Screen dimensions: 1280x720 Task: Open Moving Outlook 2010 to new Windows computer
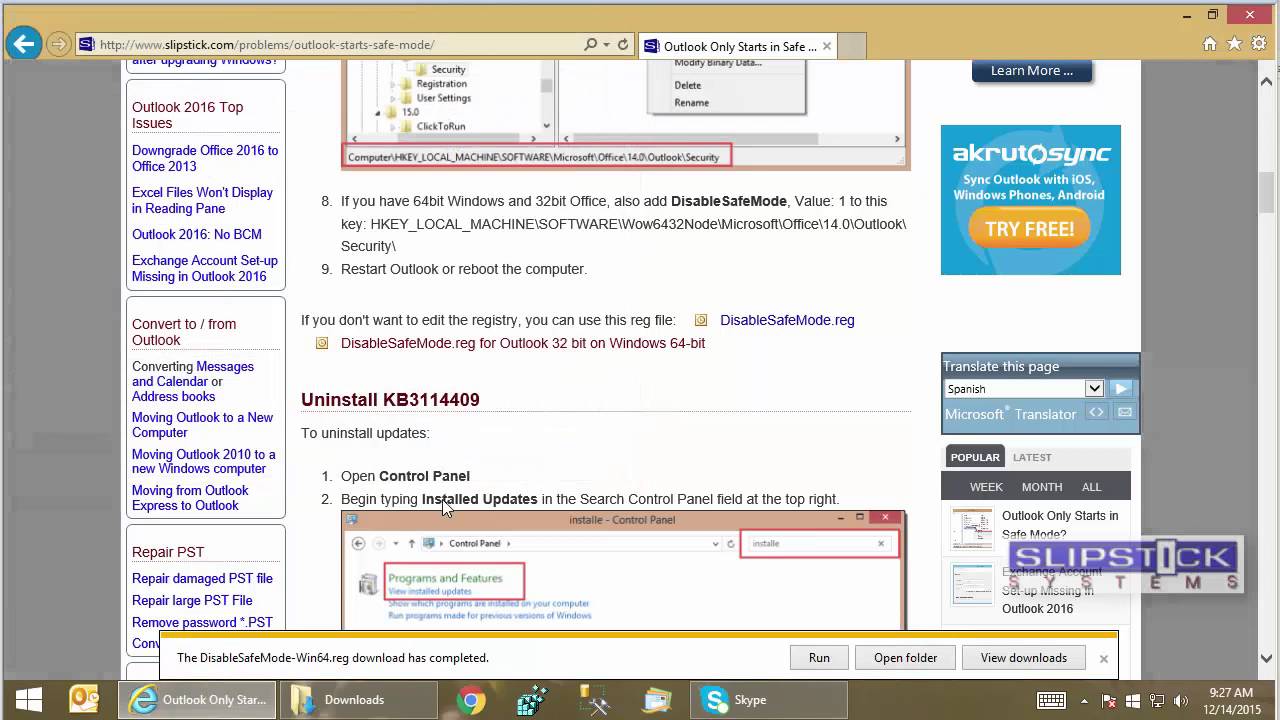(x=203, y=461)
